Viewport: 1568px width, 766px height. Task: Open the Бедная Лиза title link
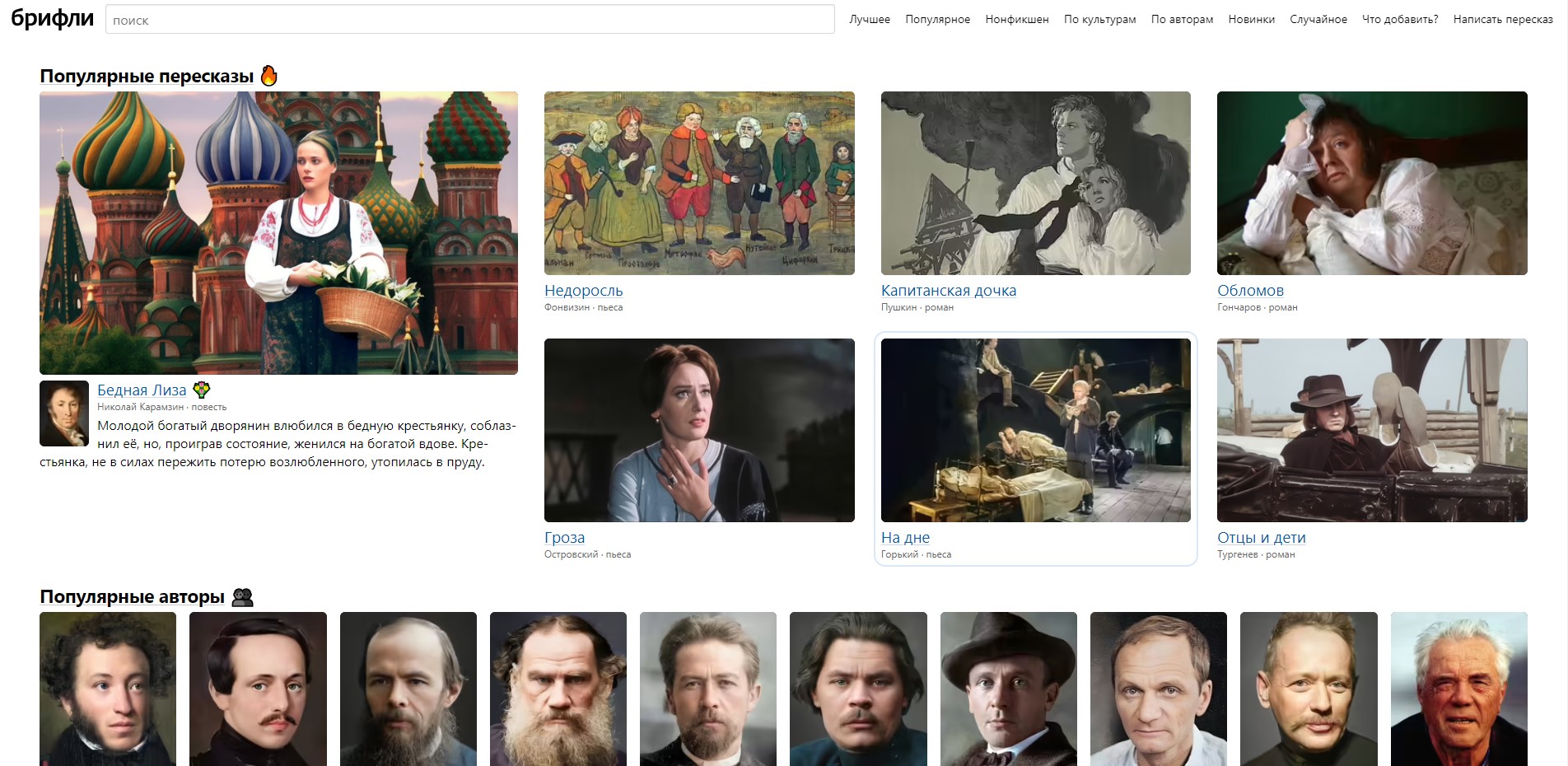(x=142, y=390)
